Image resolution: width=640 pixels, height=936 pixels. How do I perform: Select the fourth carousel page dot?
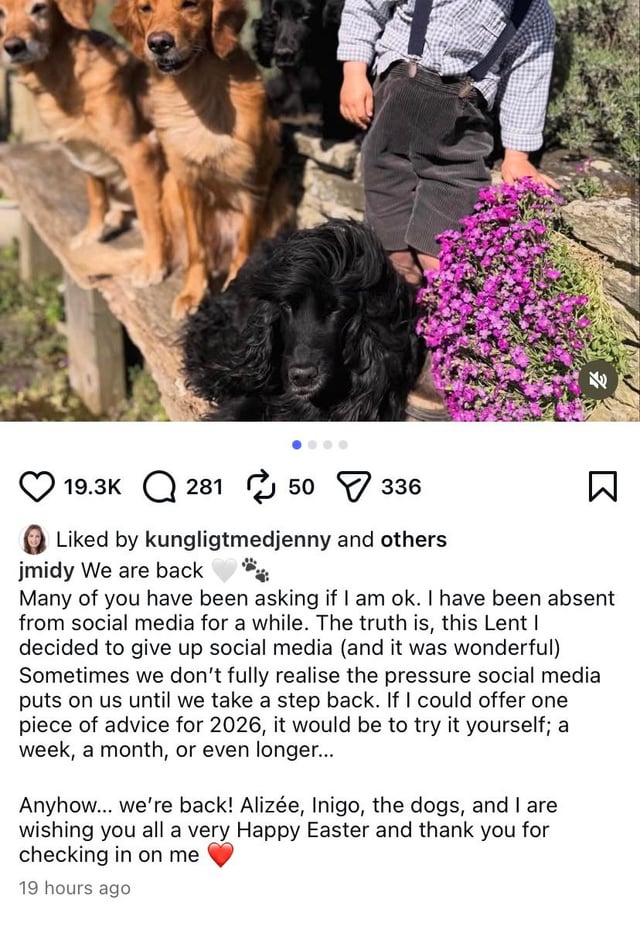pos(343,444)
